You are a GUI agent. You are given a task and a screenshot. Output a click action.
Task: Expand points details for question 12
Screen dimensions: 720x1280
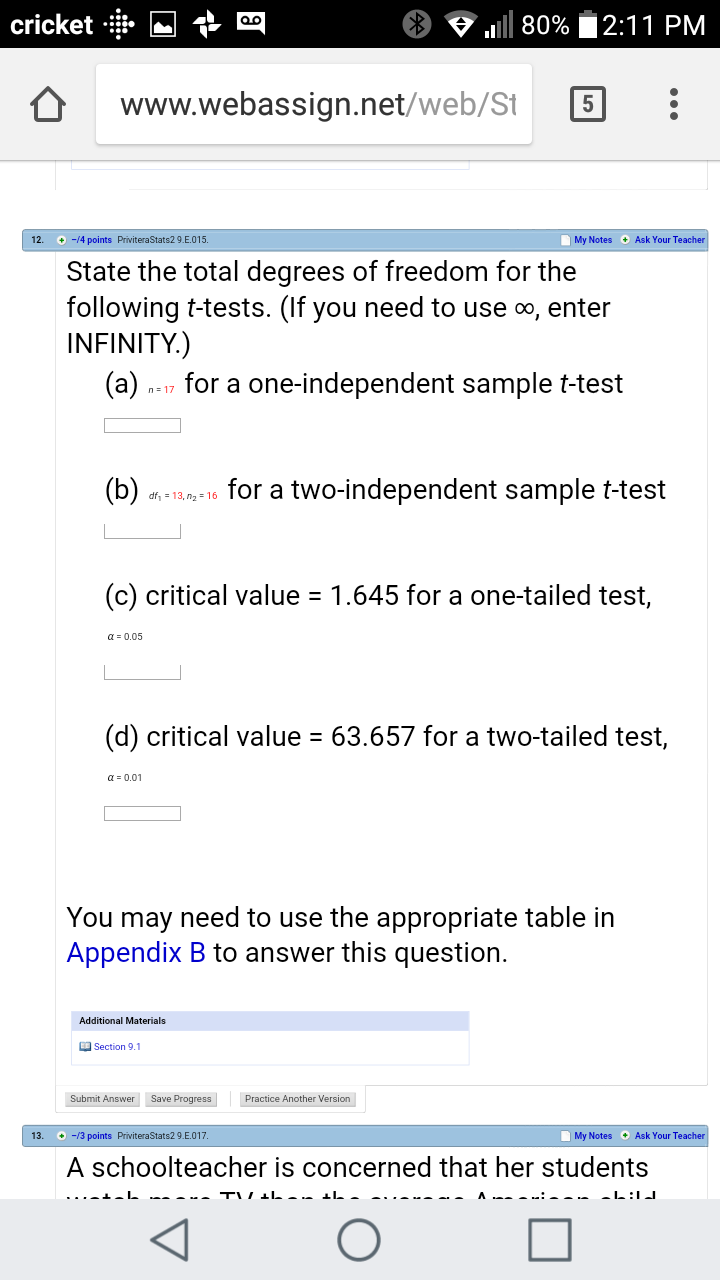pos(62,240)
